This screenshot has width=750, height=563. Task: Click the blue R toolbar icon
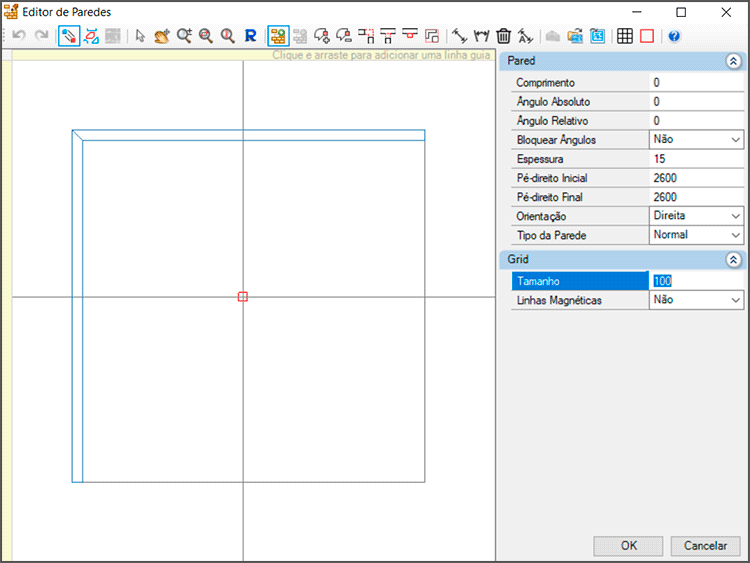coord(250,36)
